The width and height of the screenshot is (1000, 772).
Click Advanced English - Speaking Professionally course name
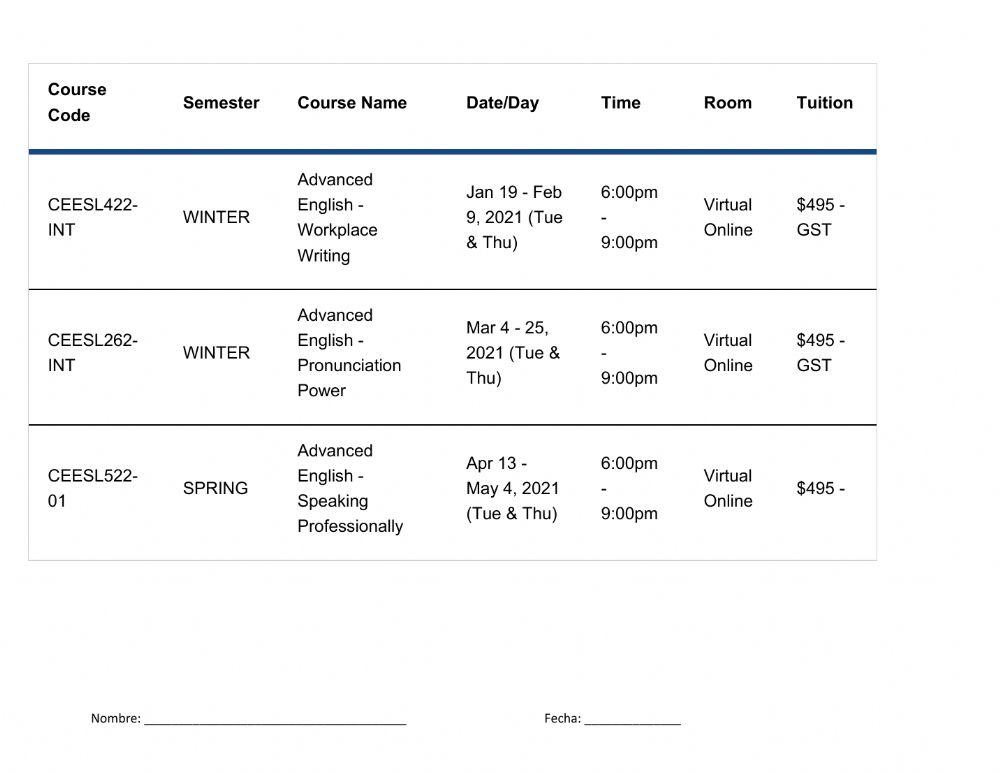(349, 488)
